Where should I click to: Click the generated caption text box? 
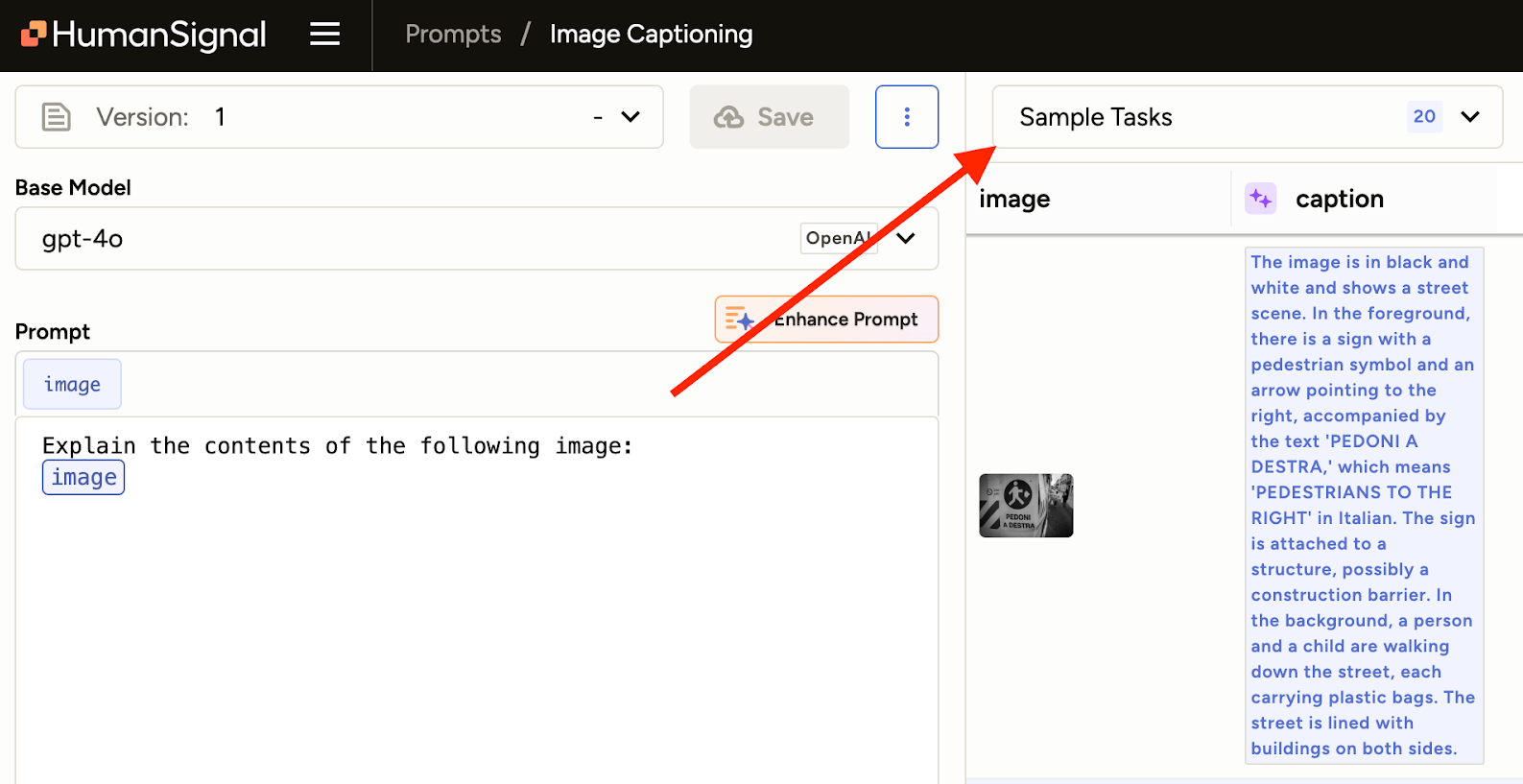1364,506
